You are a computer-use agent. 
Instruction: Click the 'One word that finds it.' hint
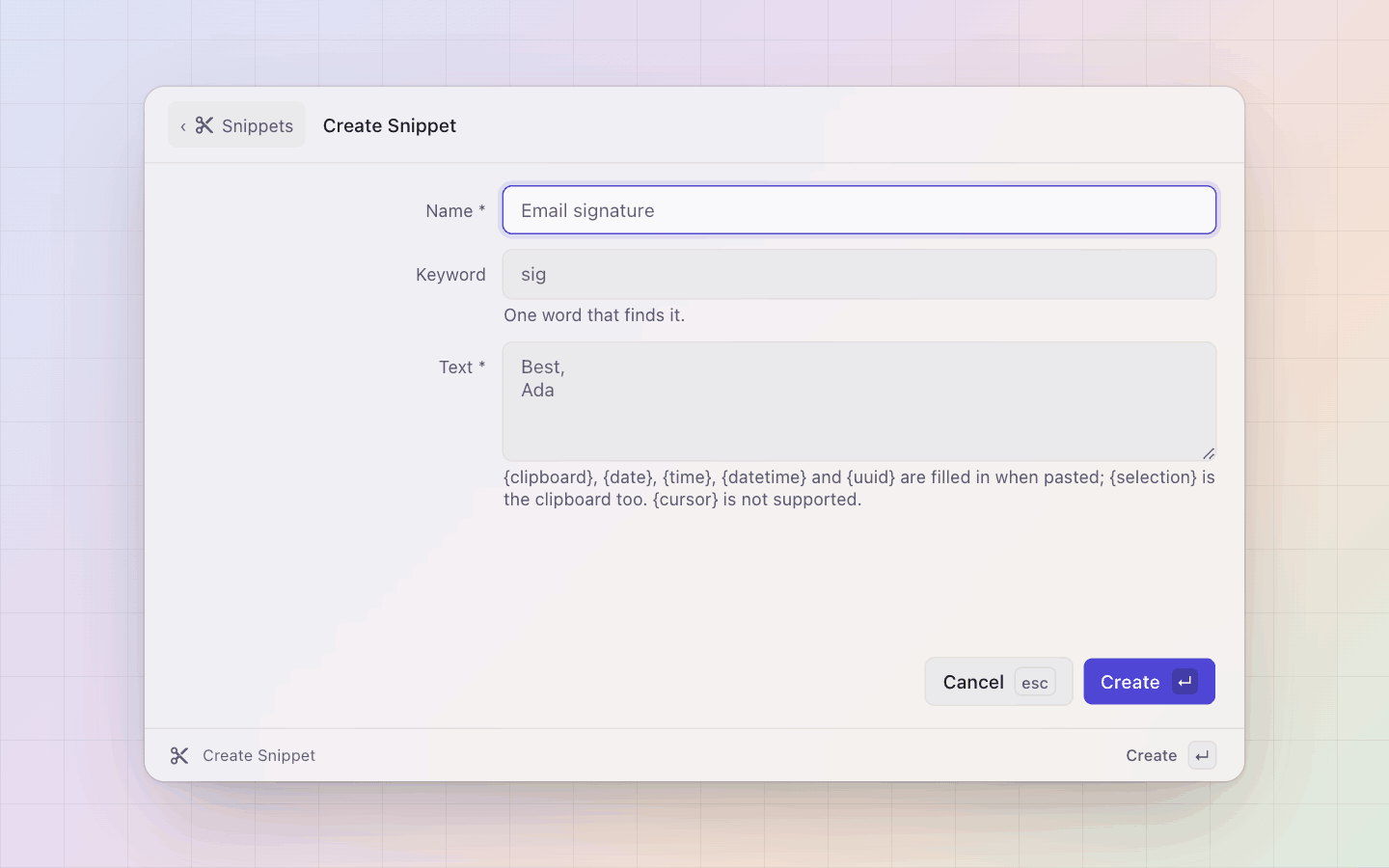594,315
